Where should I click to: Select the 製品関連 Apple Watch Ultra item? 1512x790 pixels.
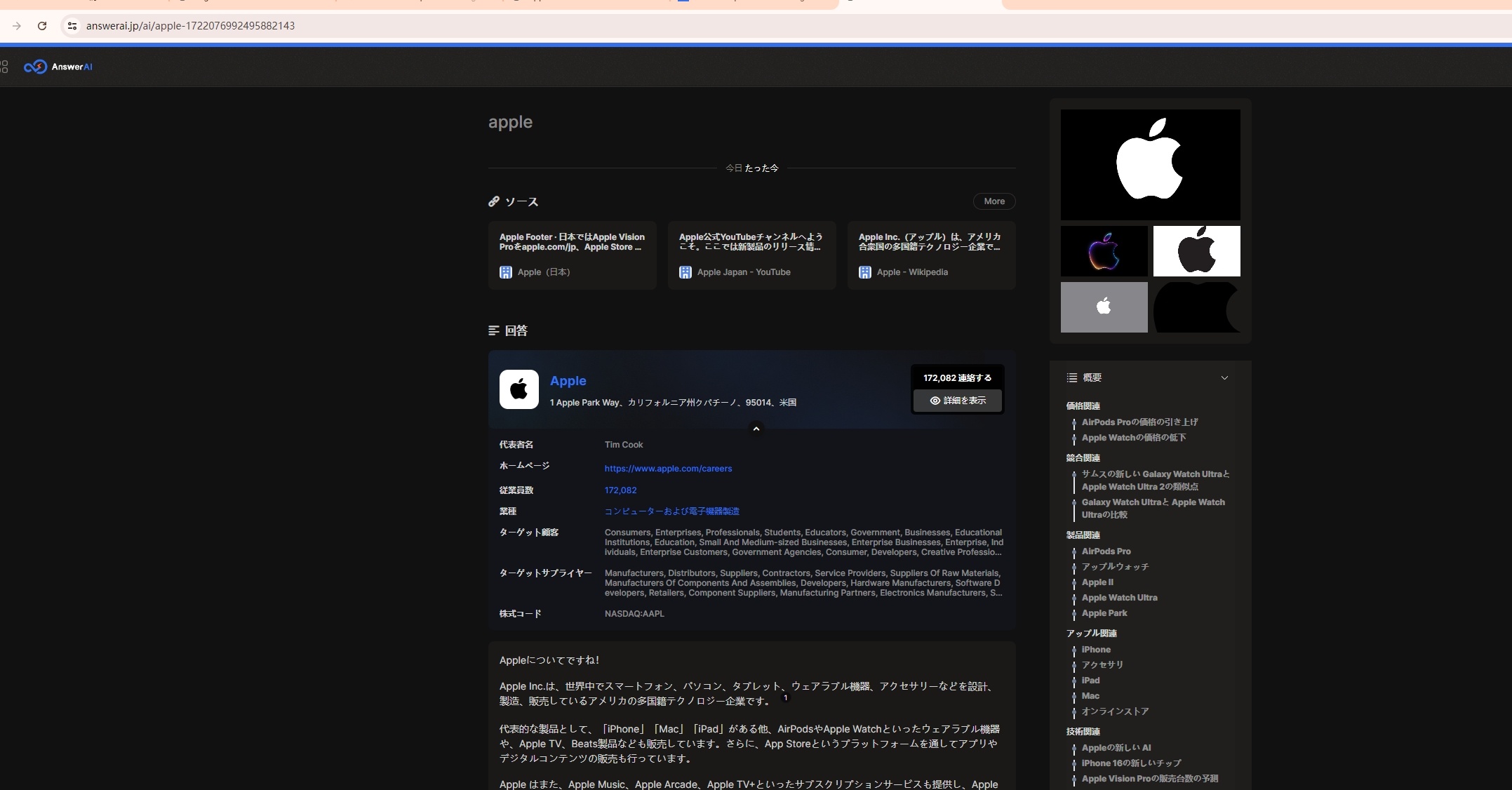[1120, 598]
